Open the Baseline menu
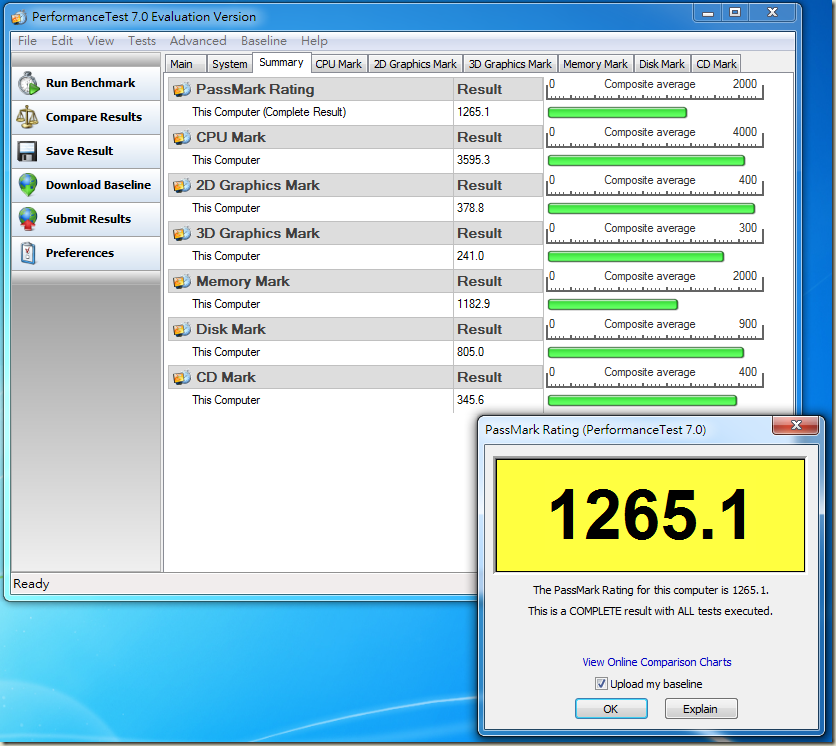Screen dimensions: 836x746 click(263, 41)
